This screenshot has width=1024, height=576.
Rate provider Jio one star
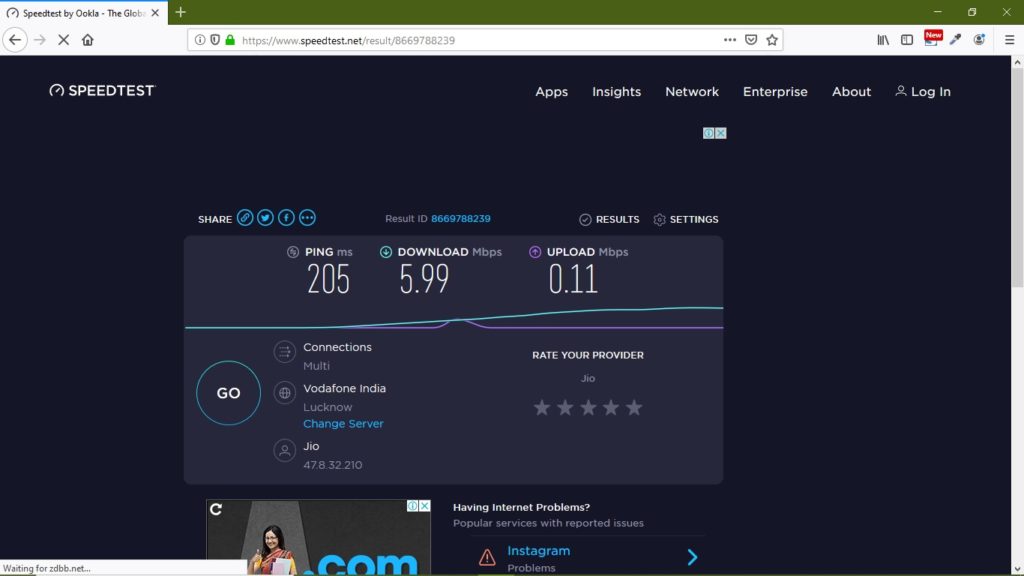point(541,408)
